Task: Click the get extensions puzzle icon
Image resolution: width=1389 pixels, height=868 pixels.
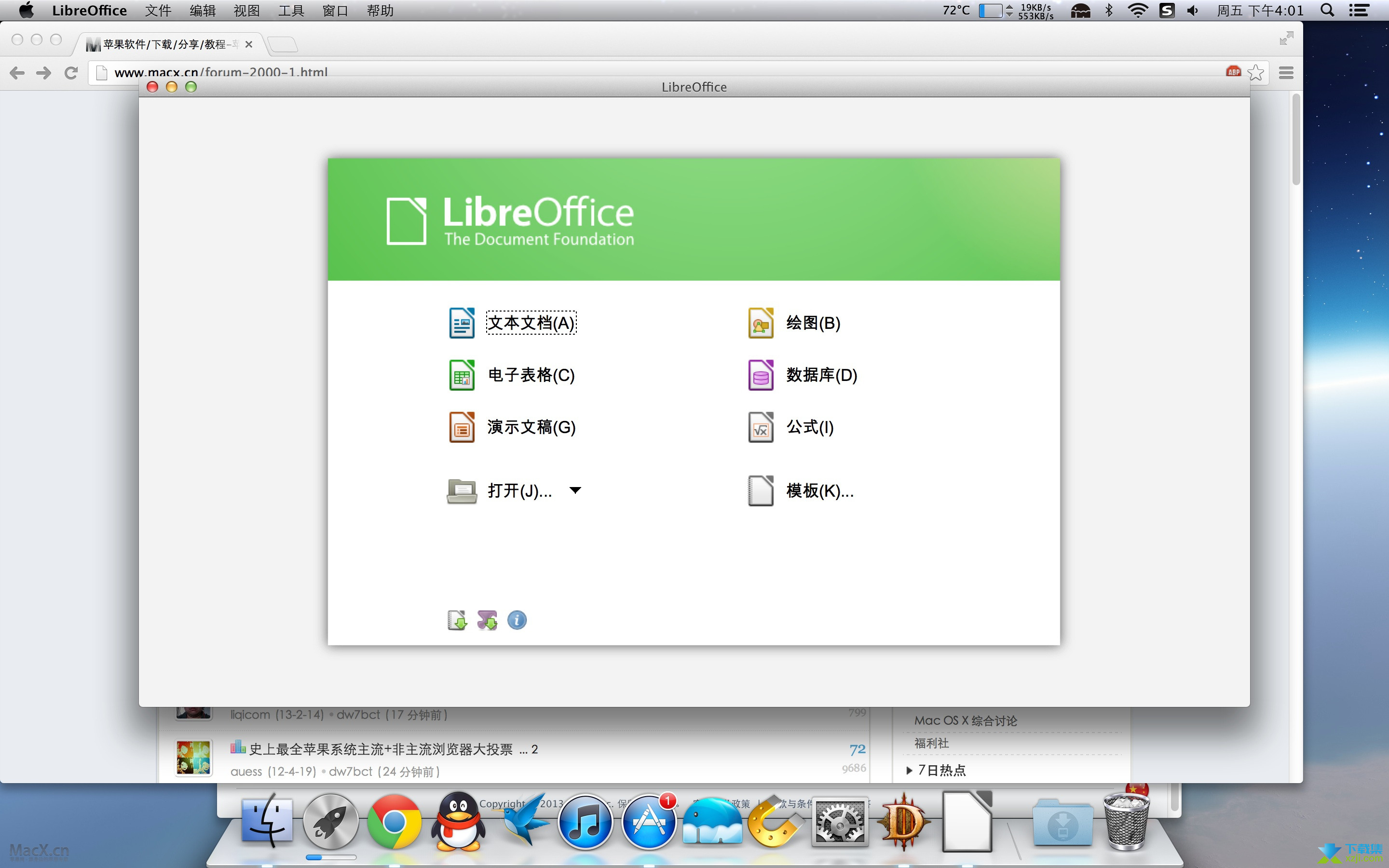Action: click(x=487, y=620)
